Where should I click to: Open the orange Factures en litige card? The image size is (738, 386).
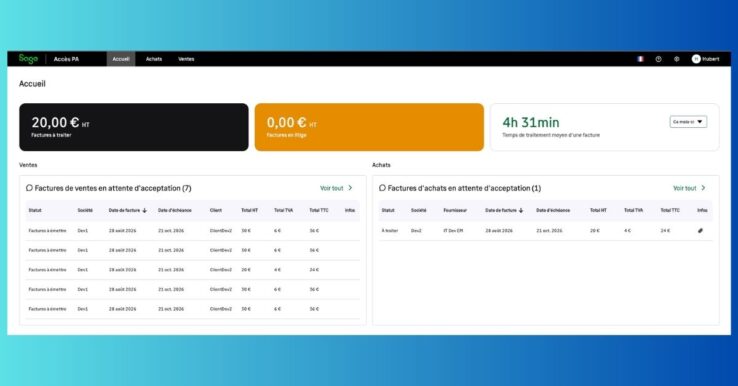tap(369, 127)
